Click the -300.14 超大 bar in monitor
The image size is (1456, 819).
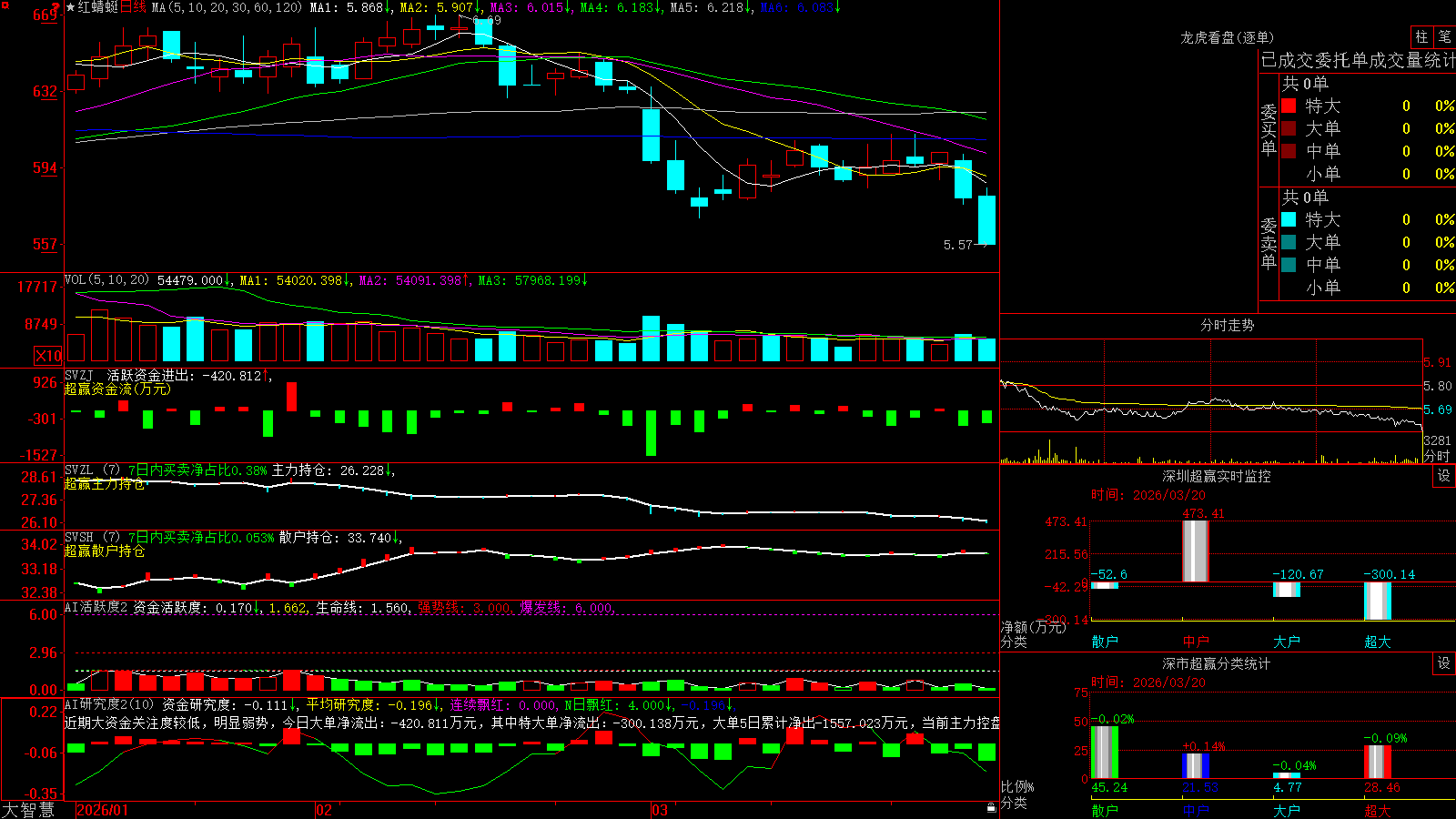click(1378, 601)
